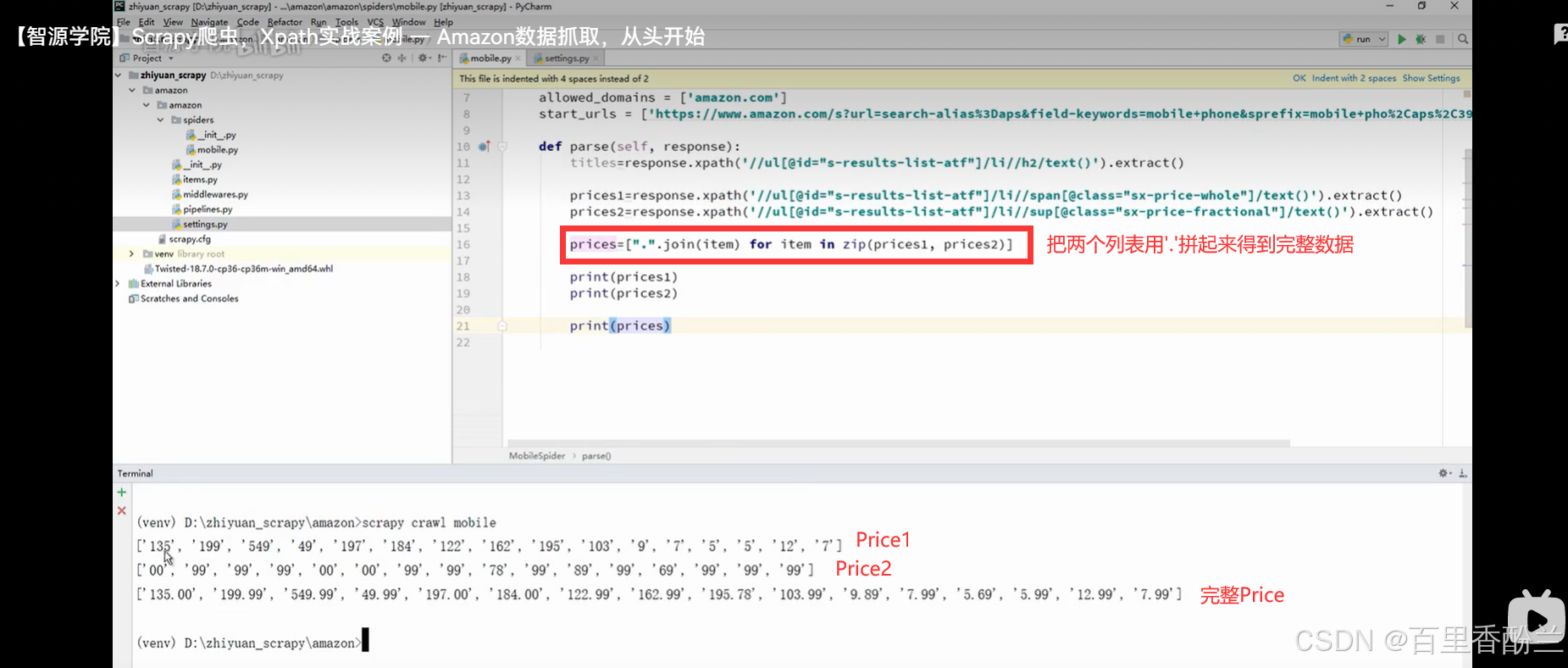1568x668 pixels.
Task: Select Scratches and Consoles entry
Action: click(x=183, y=298)
